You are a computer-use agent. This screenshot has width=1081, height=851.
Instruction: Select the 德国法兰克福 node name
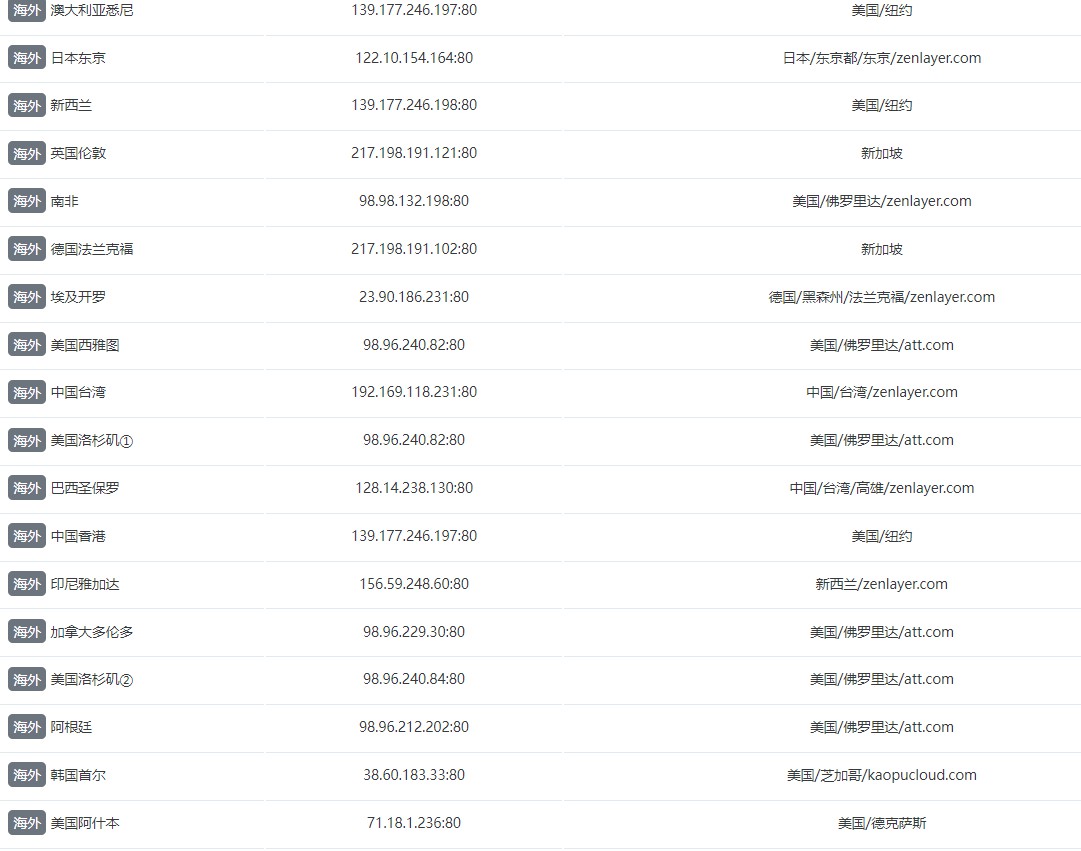pyautogui.click(x=92, y=249)
